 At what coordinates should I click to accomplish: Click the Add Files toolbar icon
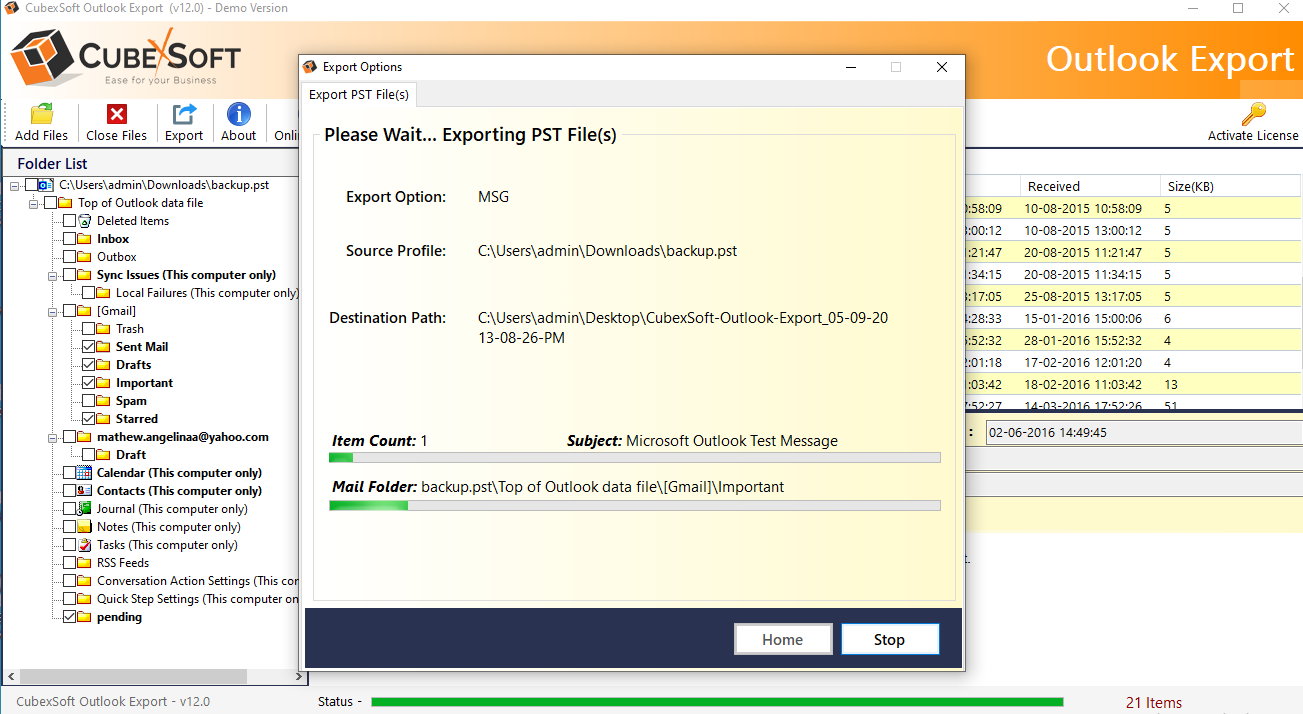click(x=42, y=114)
